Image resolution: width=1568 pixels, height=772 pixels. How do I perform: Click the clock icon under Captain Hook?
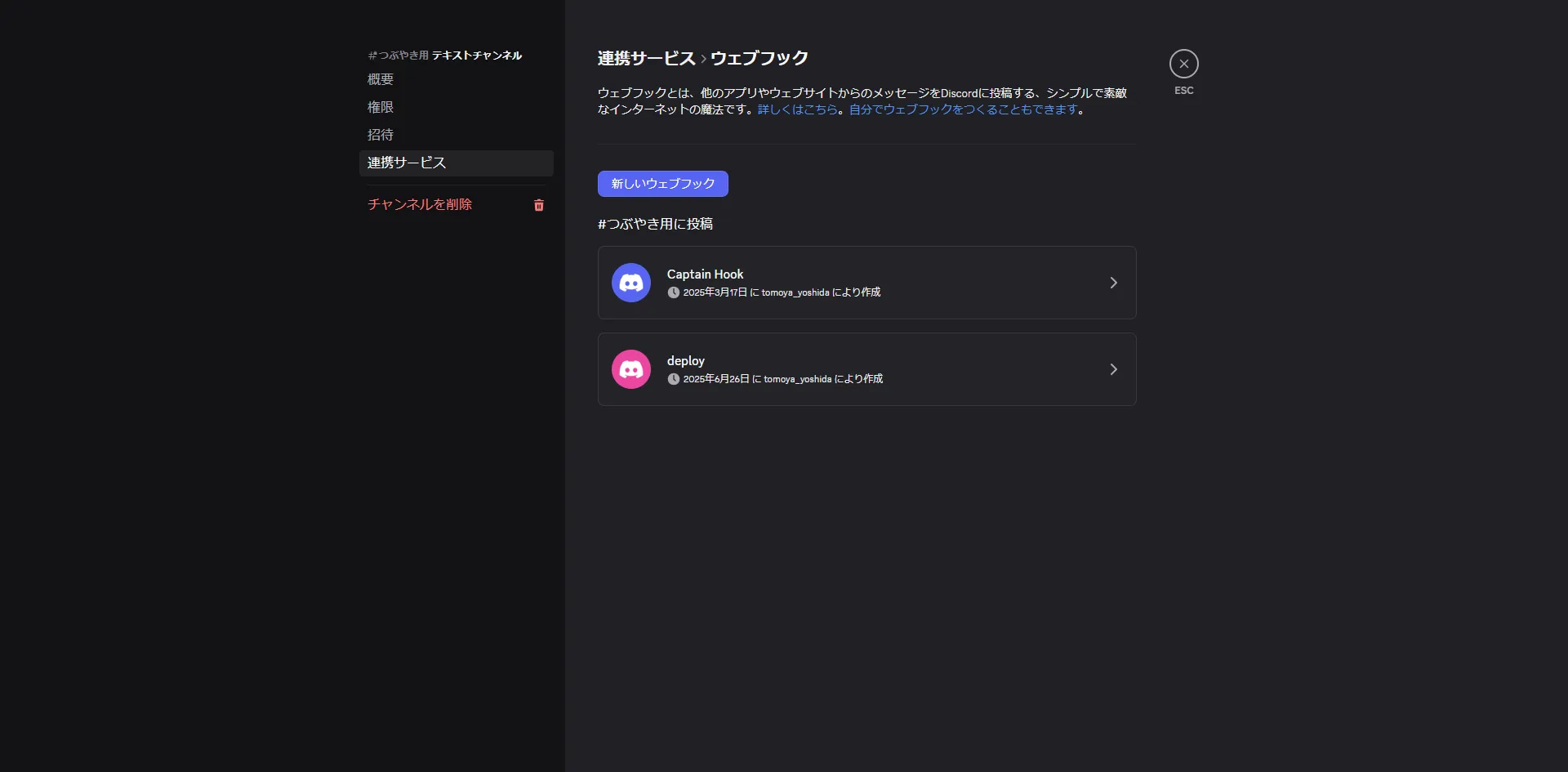(x=674, y=292)
